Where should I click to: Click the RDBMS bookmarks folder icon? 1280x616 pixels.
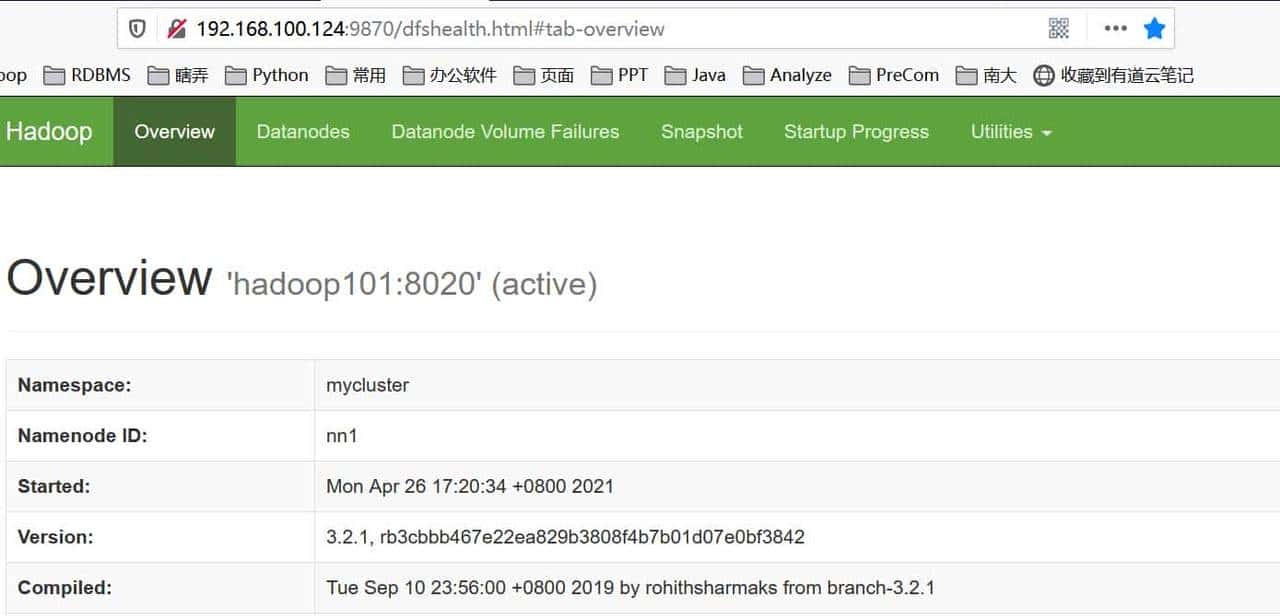point(54,74)
